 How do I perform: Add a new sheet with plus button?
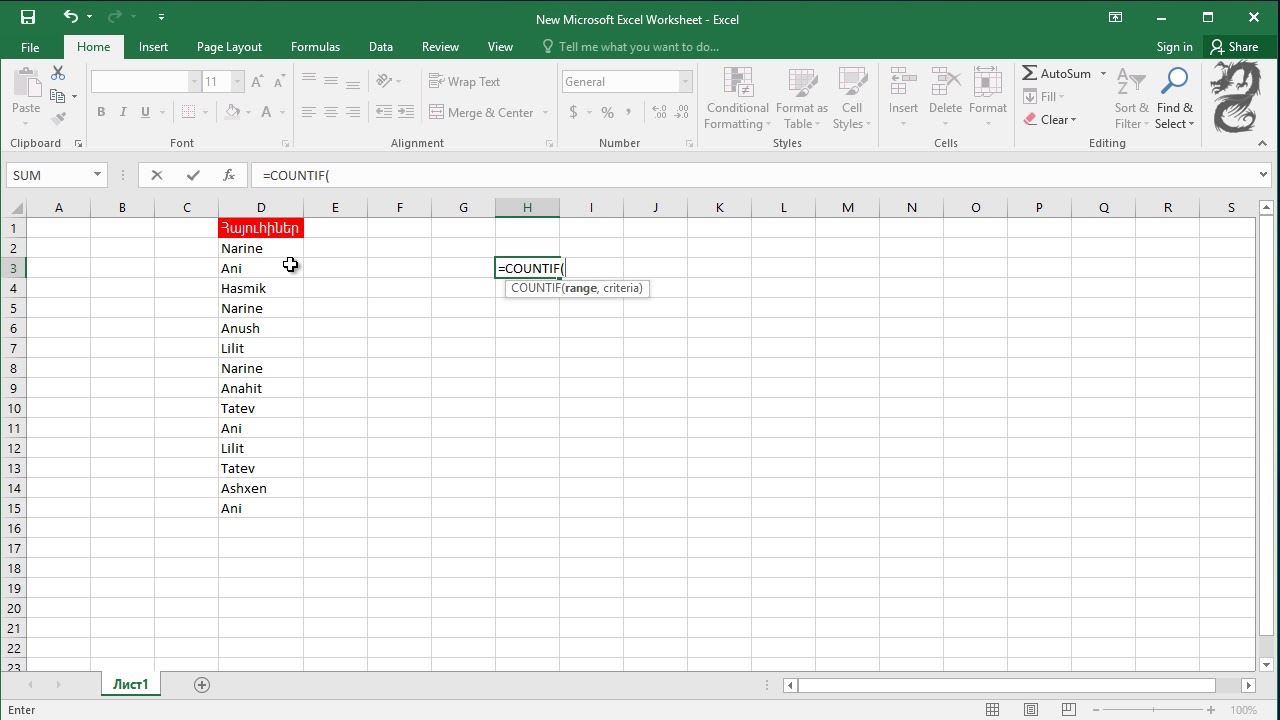[x=202, y=685]
